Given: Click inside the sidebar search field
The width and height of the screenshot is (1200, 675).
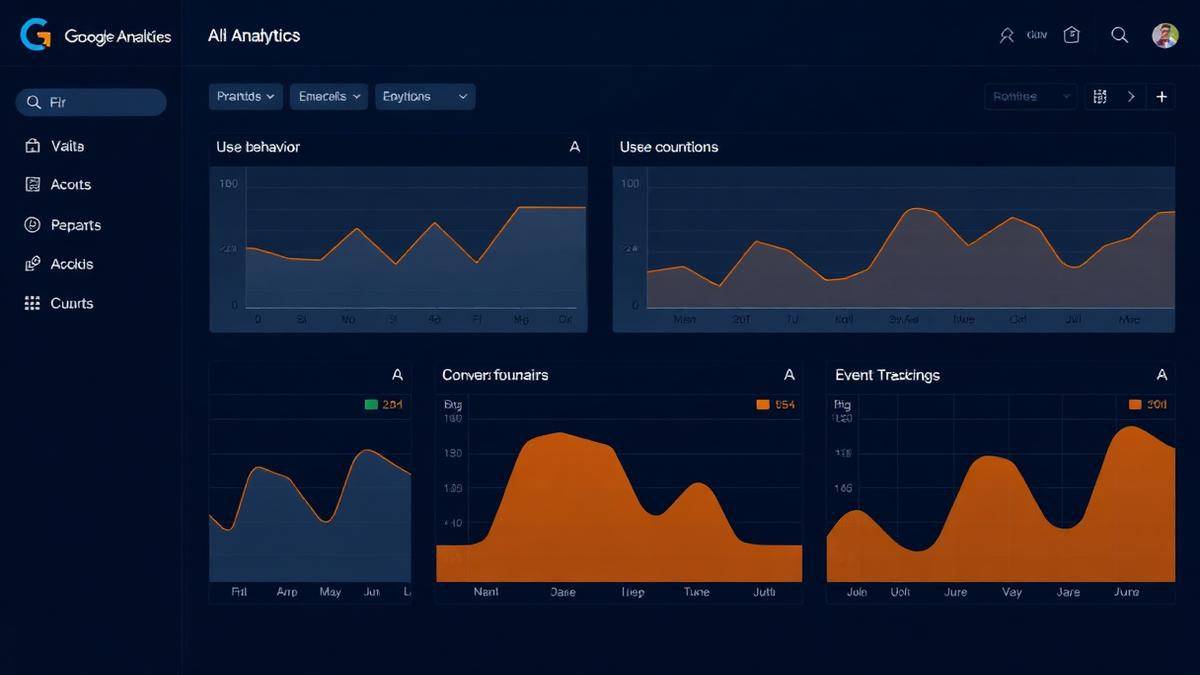Looking at the screenshot, I should pyautogui.click(x=90, y=102).
